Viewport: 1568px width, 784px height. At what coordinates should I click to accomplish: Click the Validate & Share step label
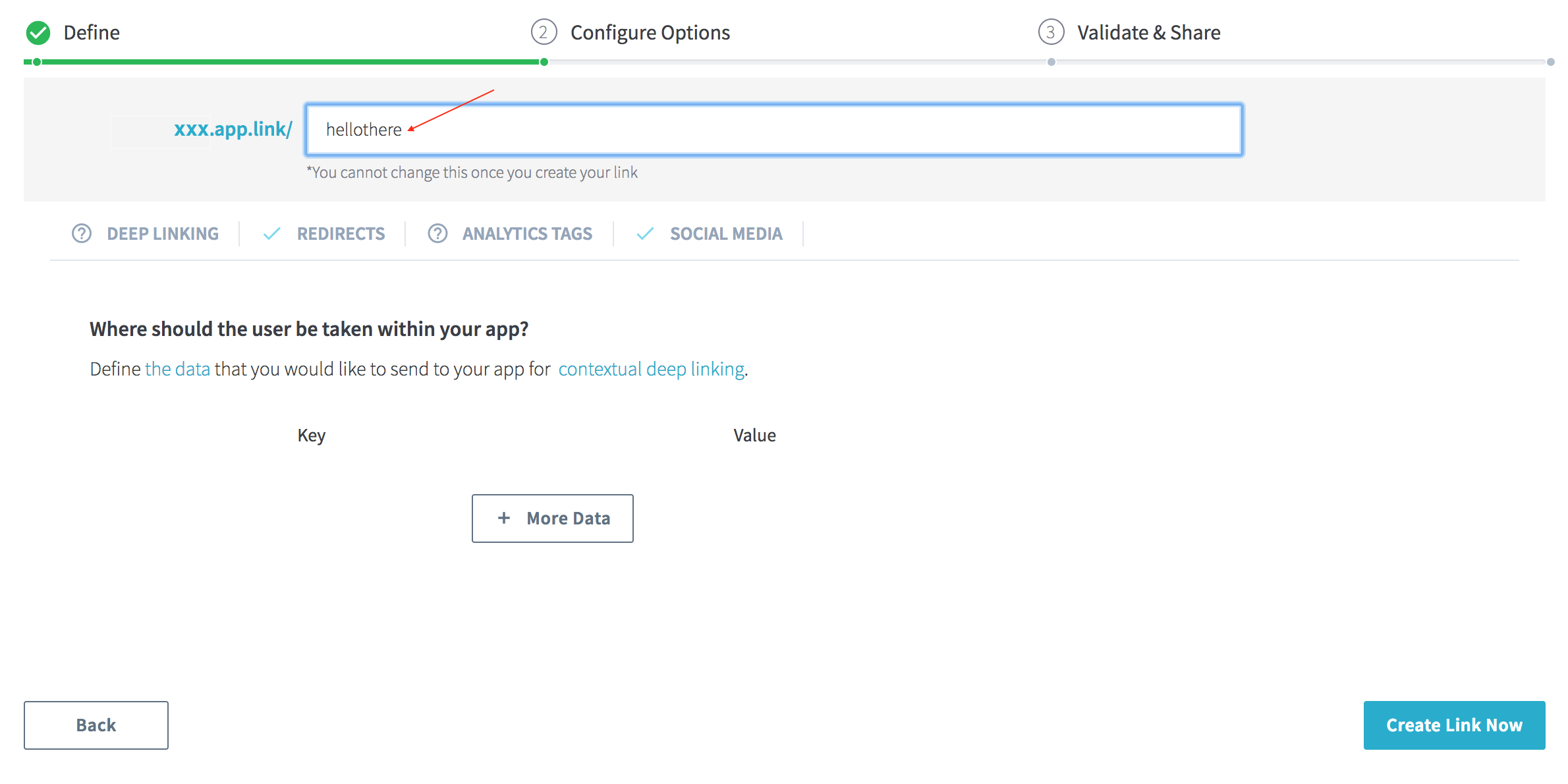pyautogui.click(x=1148, y=32)
